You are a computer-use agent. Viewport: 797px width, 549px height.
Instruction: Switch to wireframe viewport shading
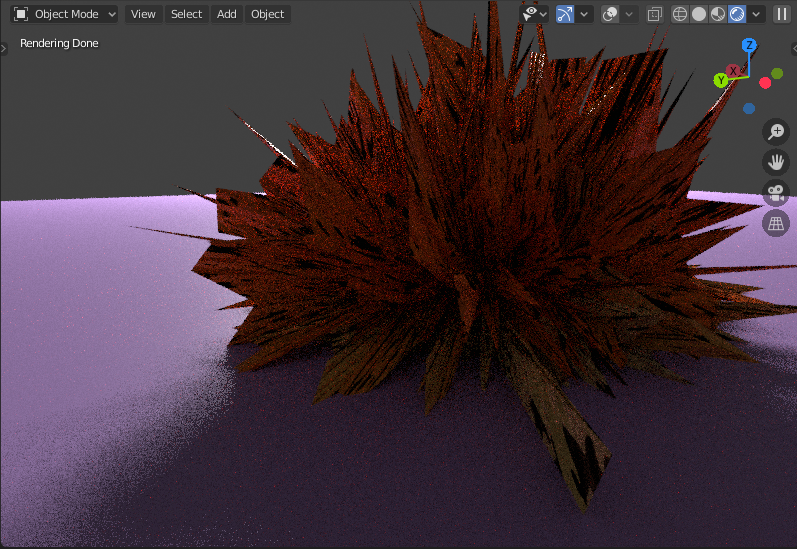(x=680, y=14)
